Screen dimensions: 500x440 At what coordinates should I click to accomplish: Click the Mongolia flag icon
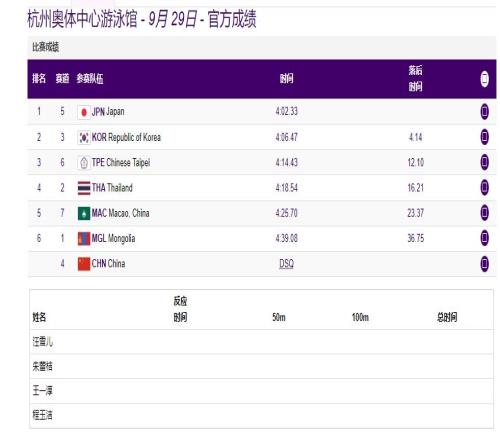[84, 239]
